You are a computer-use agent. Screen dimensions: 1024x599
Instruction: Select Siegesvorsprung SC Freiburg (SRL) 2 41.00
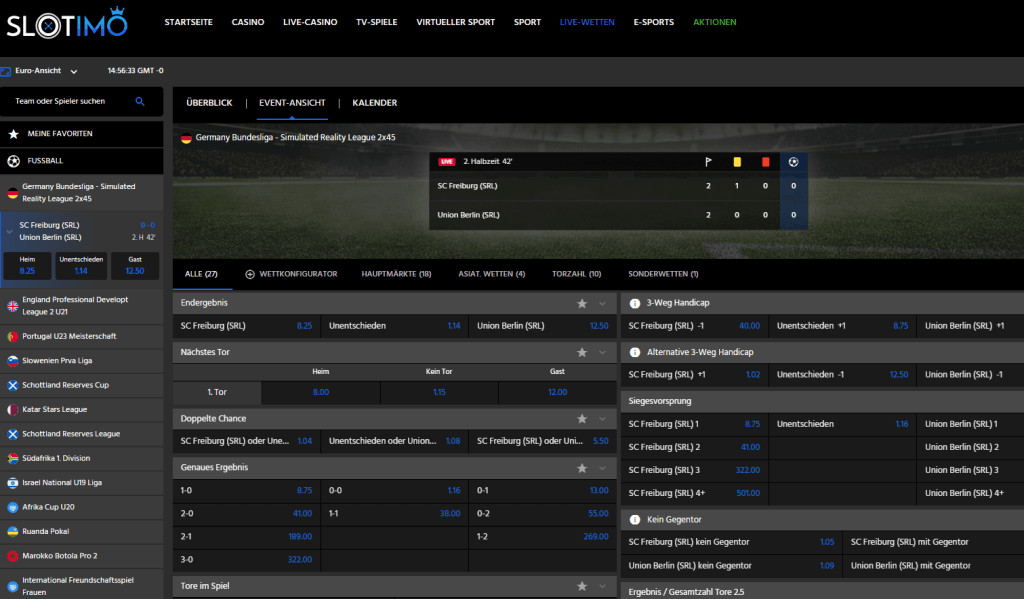pyautogui.click(x=694, y=447)
